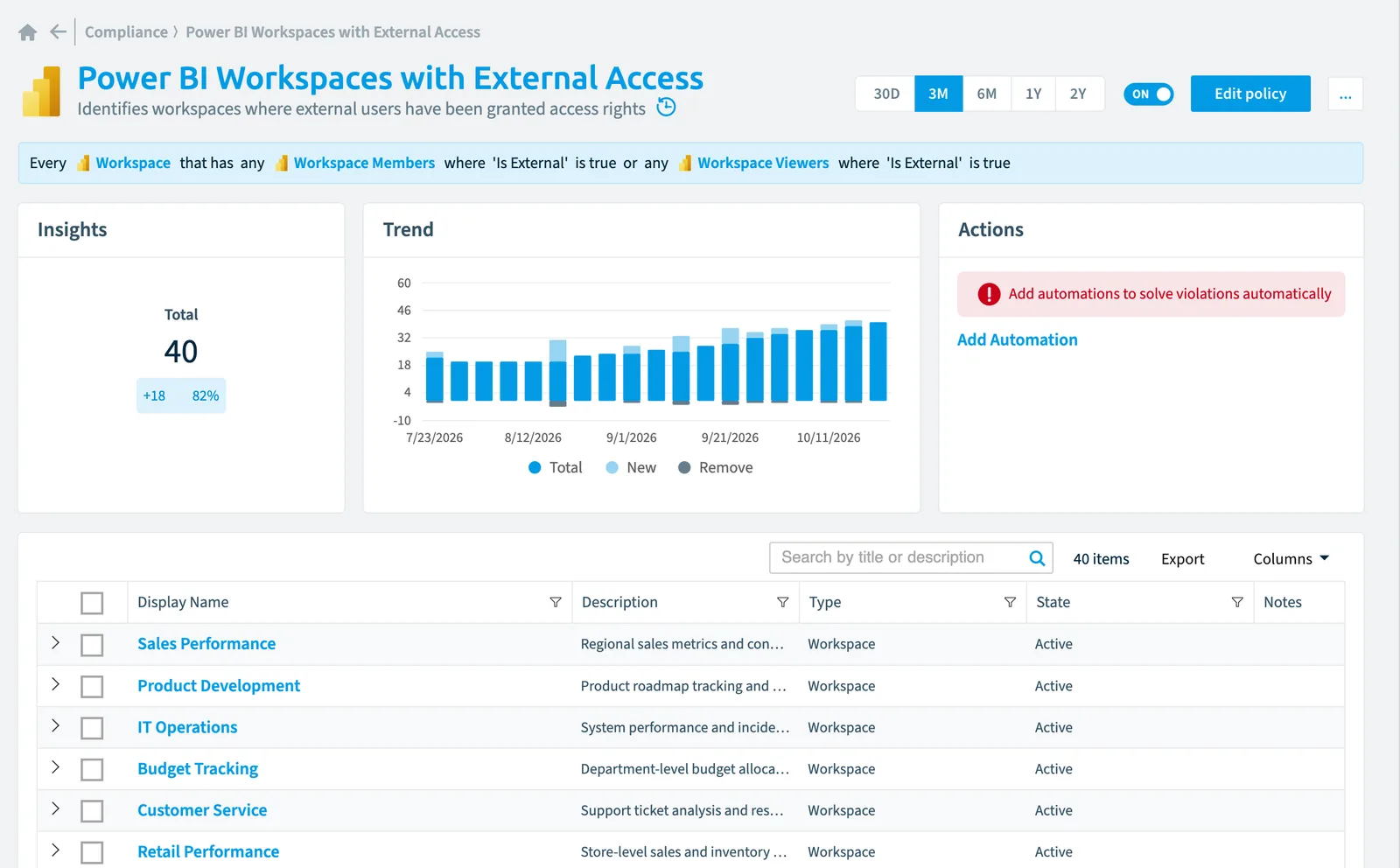This screenshot has height=868, width=1400.
Task: Click the Workspace Viewers icon in policy rule
Action: (685, 163)
